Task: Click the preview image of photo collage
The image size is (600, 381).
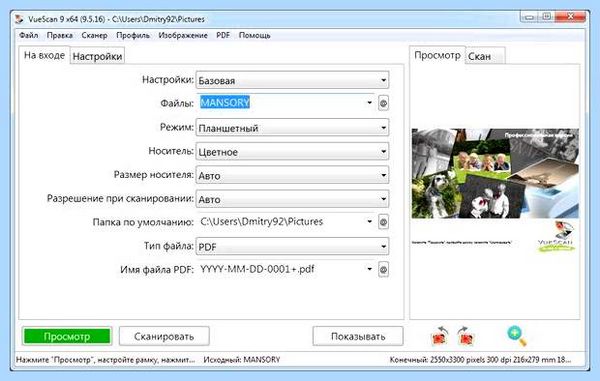Action: coord(495,173)
